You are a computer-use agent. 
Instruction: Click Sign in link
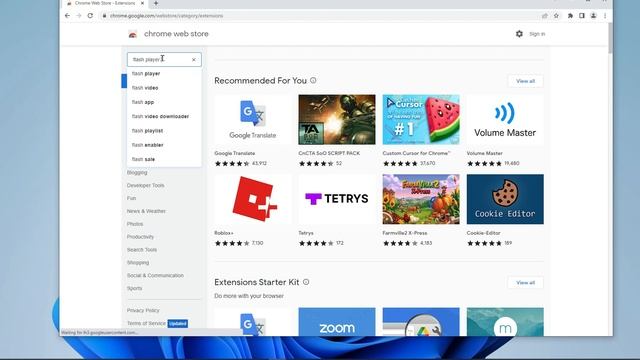[x=537, y=34]
